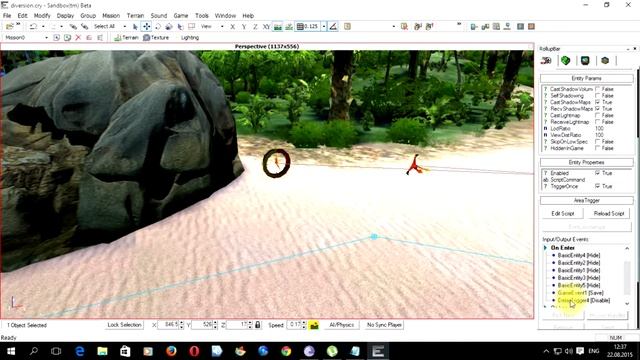Uncheck the TriggerOnce checkbox
The image size is (640, 360).
point(598,186)
